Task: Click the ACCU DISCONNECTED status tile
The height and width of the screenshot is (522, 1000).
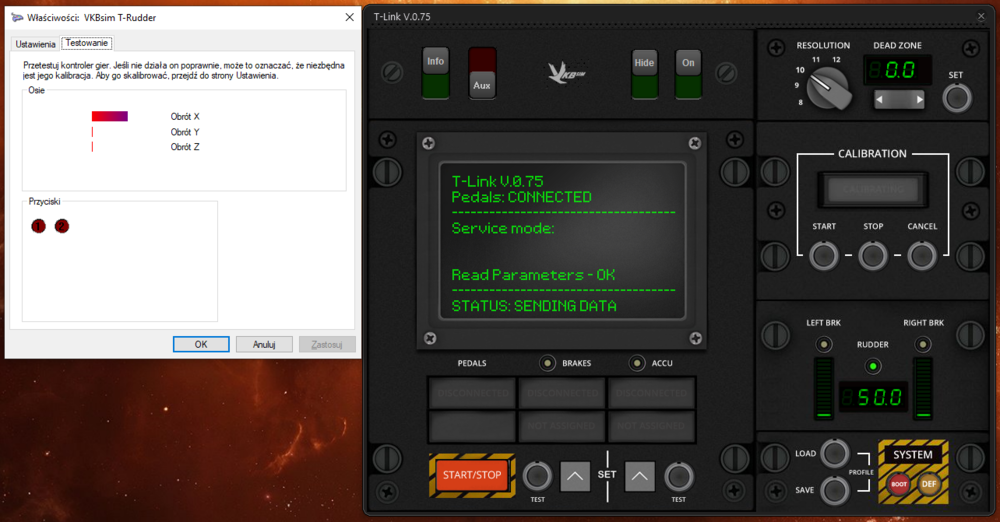Action: (651, 393)
